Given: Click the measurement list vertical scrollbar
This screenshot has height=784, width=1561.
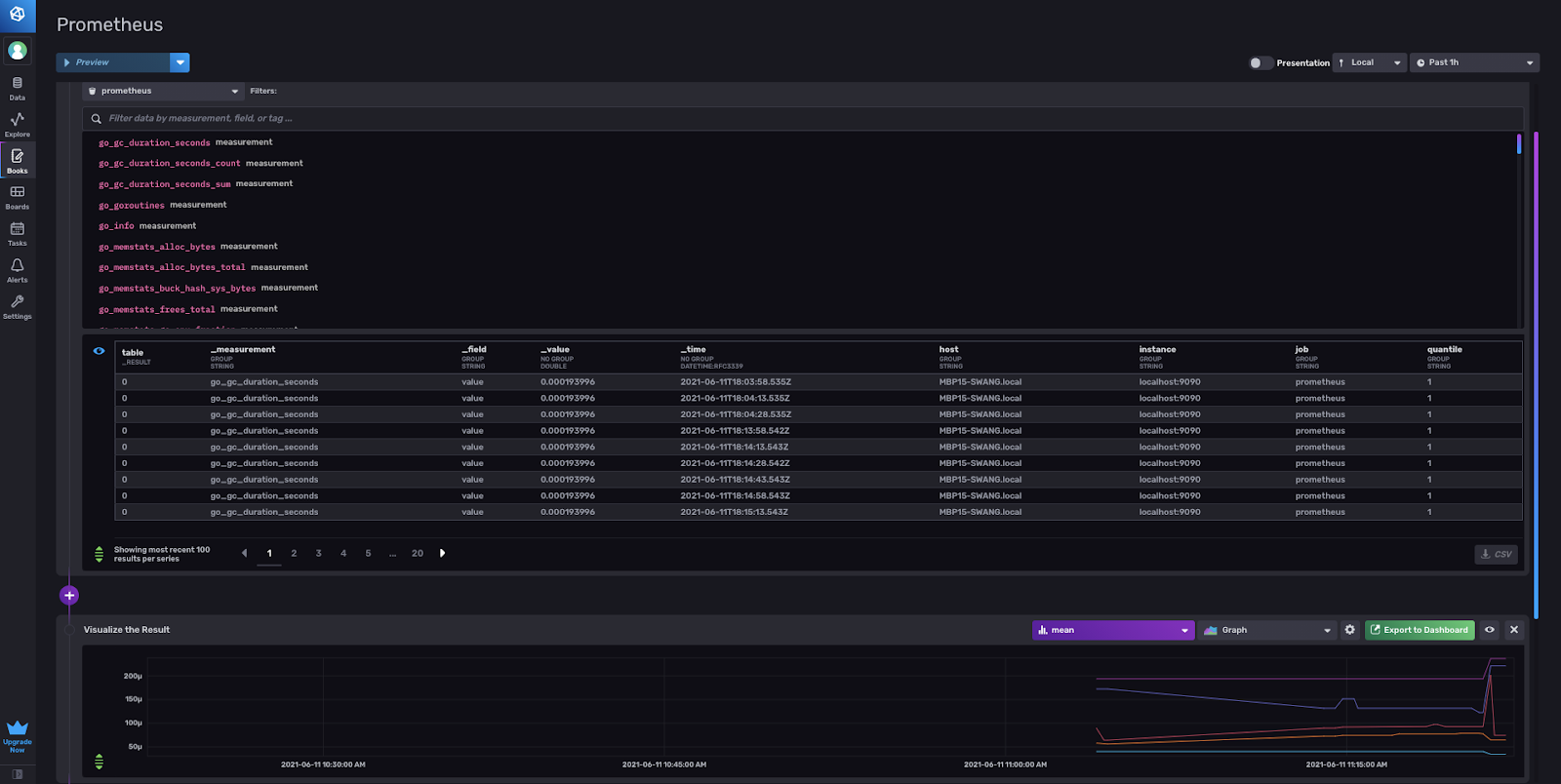Looking at the screenshot, I should [x=1519, y=144].
